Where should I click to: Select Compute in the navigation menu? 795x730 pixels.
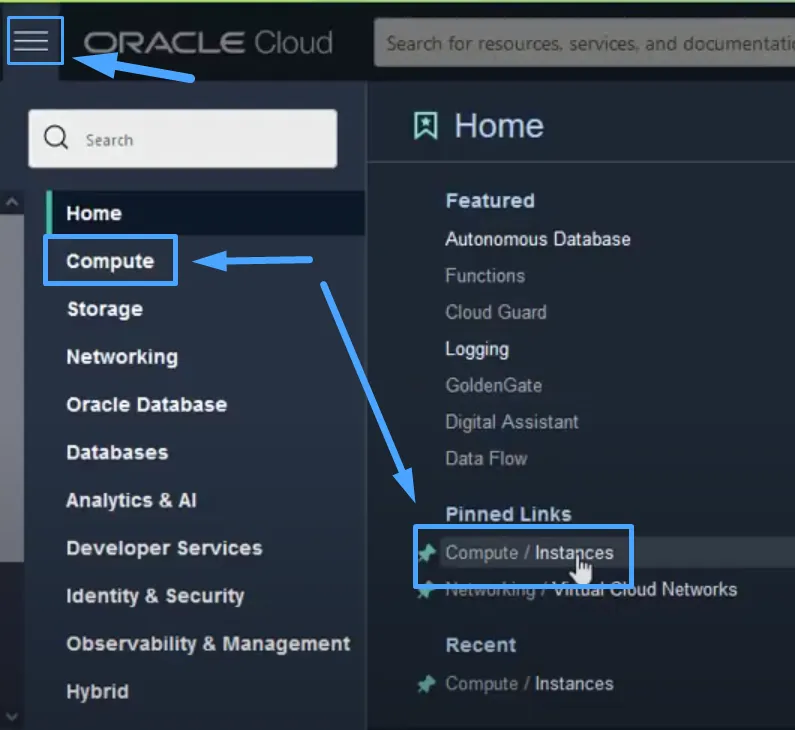pyautogui.click(x=110, y=261)
